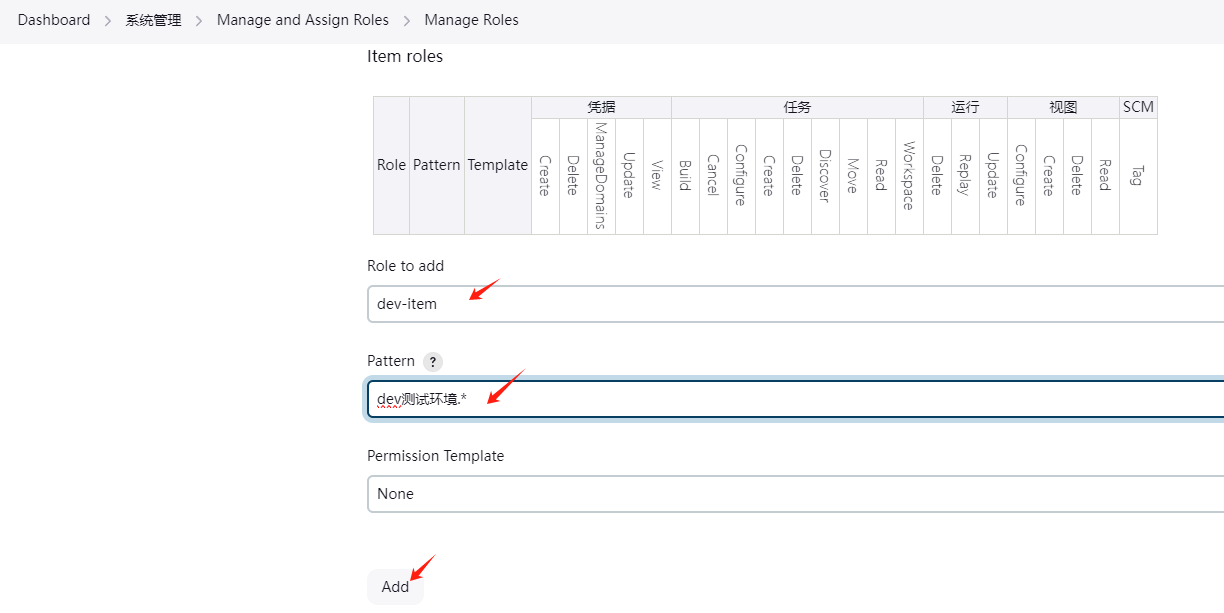Click the 凭据 group header
This screenshot has width=1224, height=613.
(601, 107)
